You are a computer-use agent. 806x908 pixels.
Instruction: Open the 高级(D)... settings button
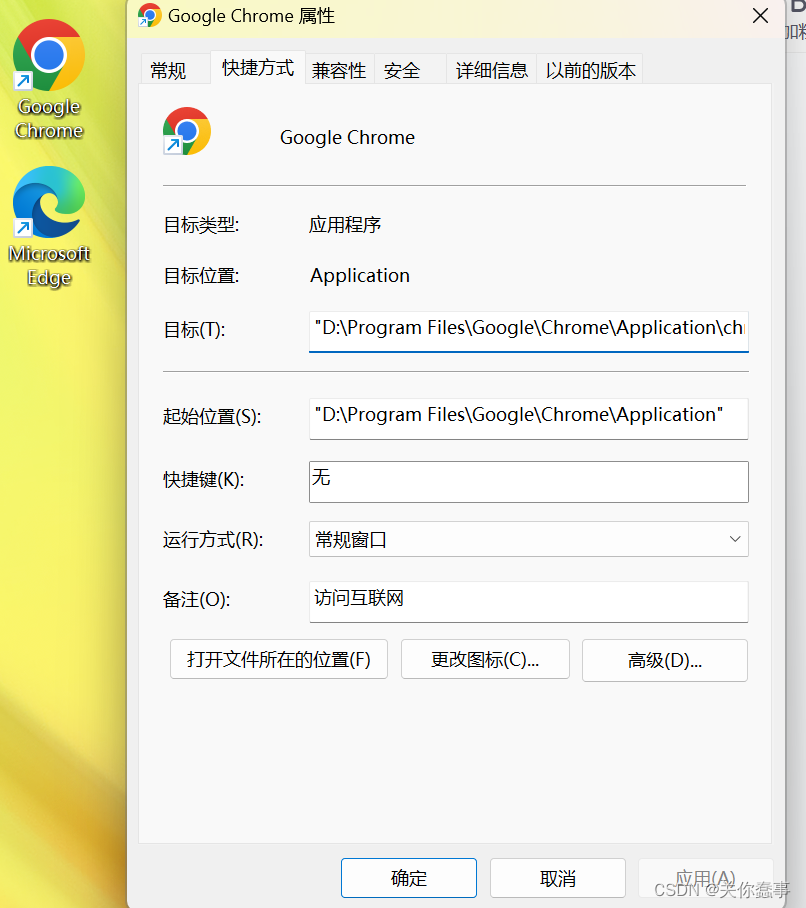tap(665, 660)
